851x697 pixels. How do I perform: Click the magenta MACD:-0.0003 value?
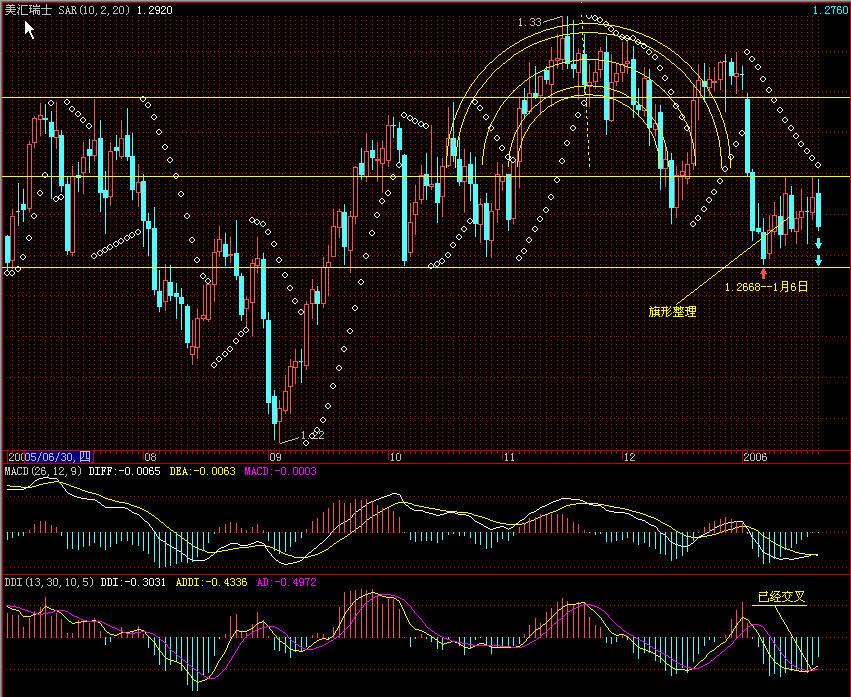tap(280, 471)
